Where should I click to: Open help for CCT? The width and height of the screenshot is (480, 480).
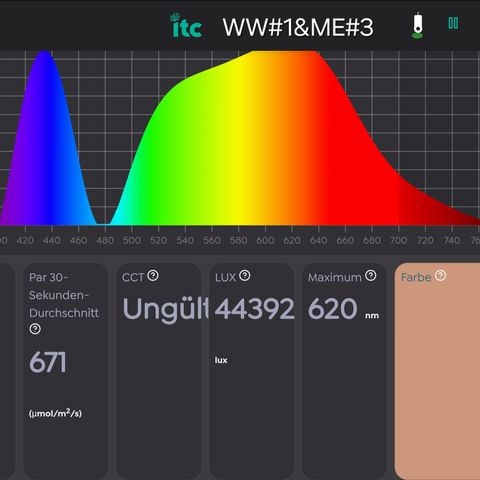click(153, 276)
